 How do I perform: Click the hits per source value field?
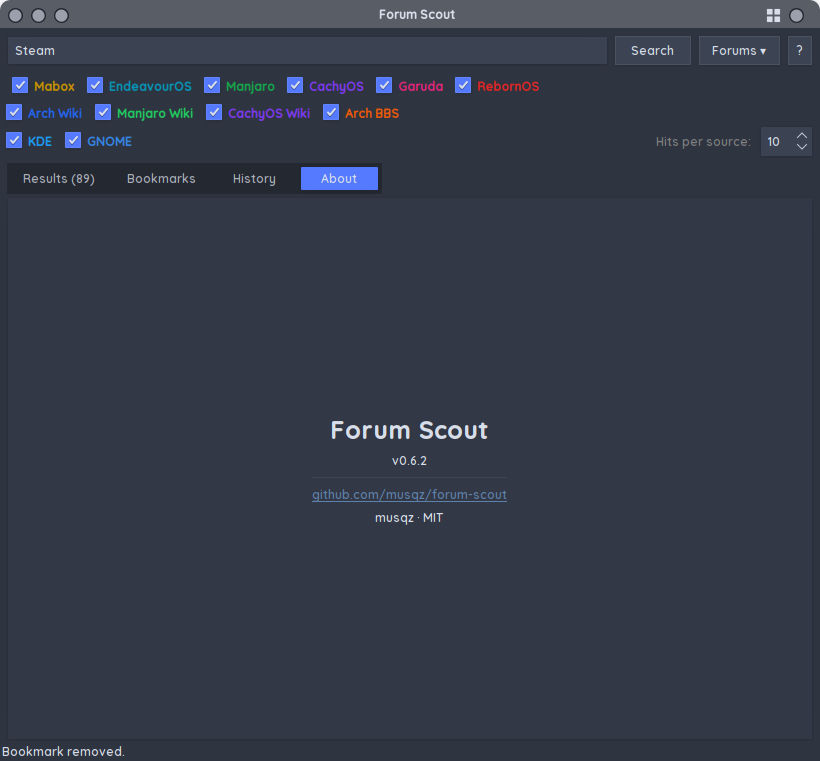coord(777,142)
